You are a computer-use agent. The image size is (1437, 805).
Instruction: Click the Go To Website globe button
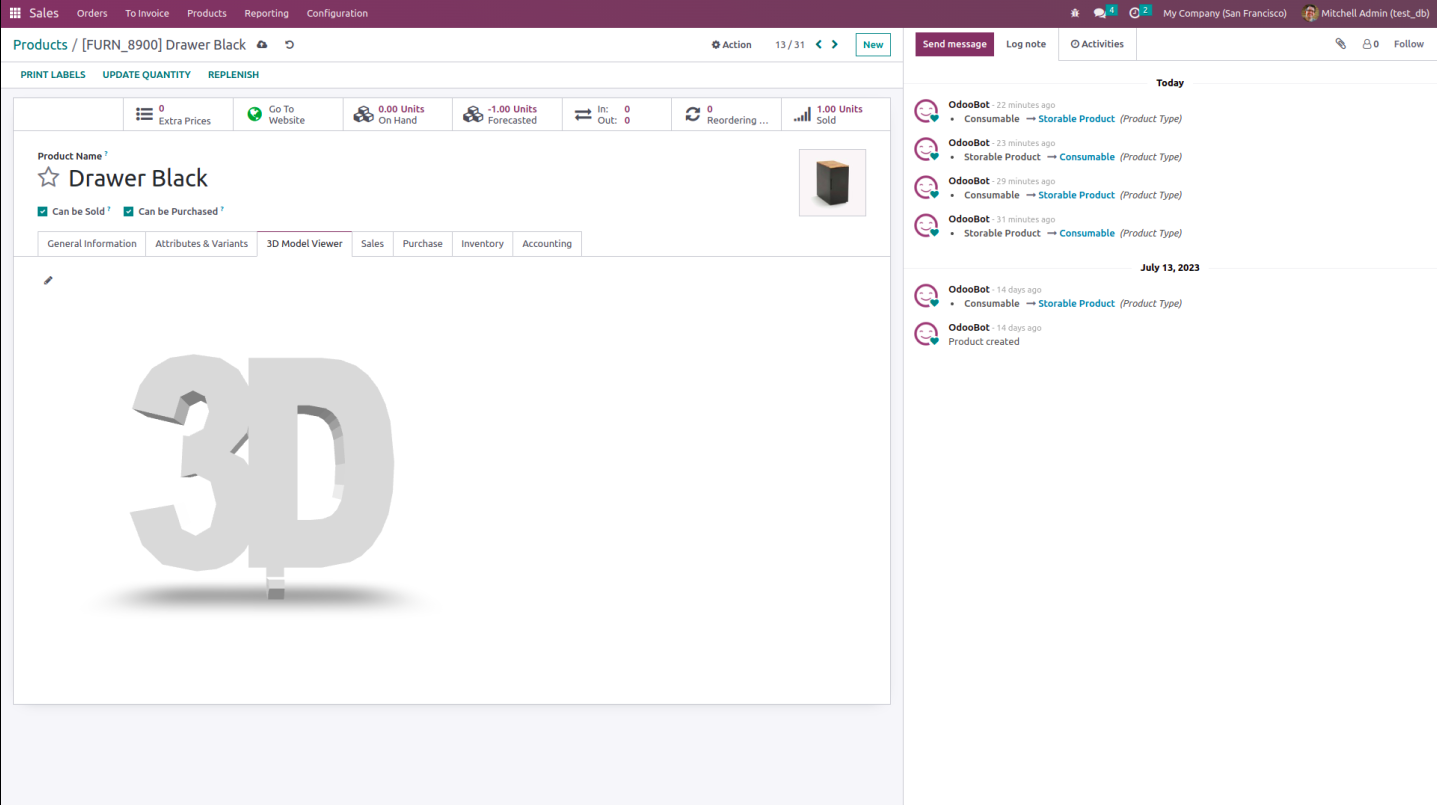pos(288,114)
